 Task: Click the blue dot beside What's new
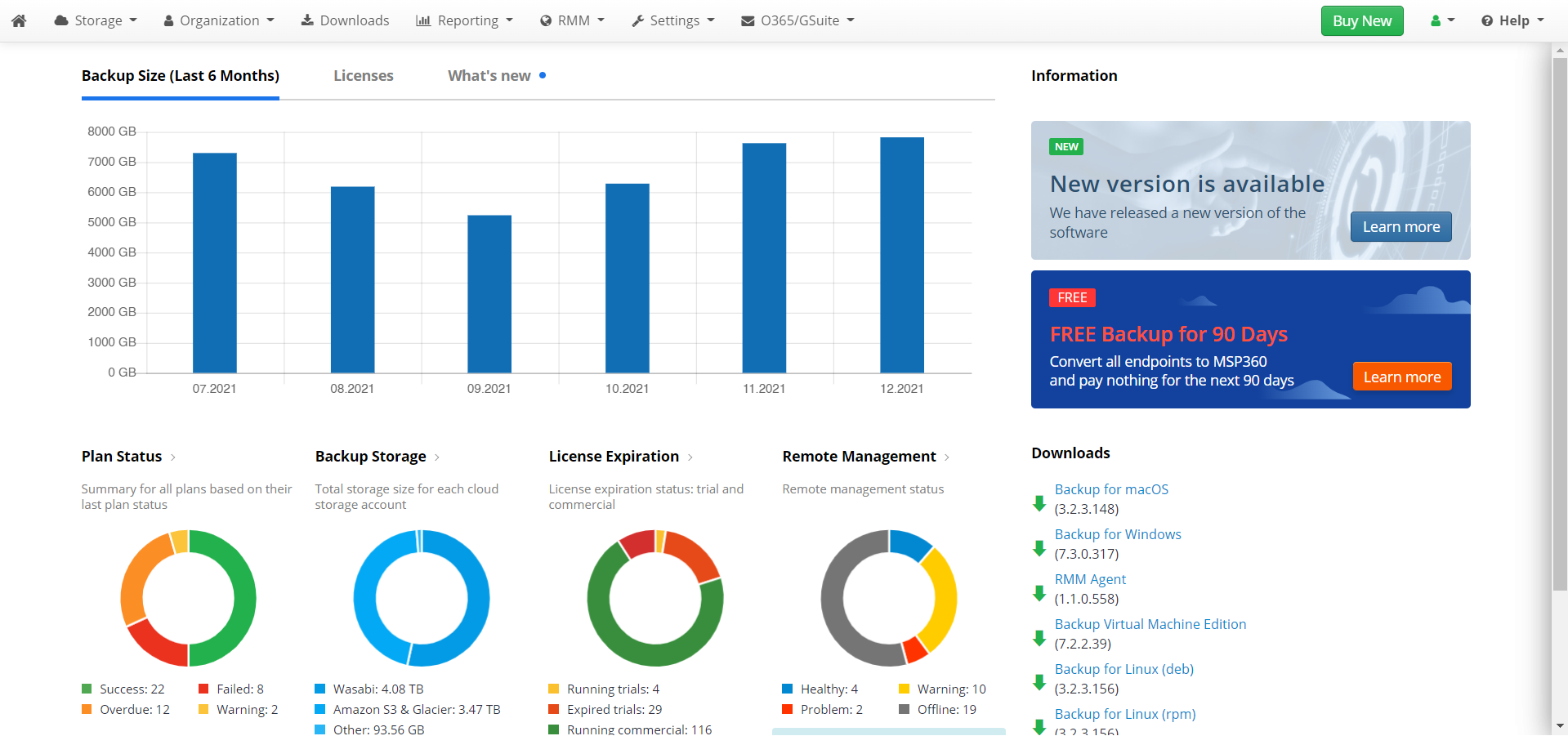543,75
